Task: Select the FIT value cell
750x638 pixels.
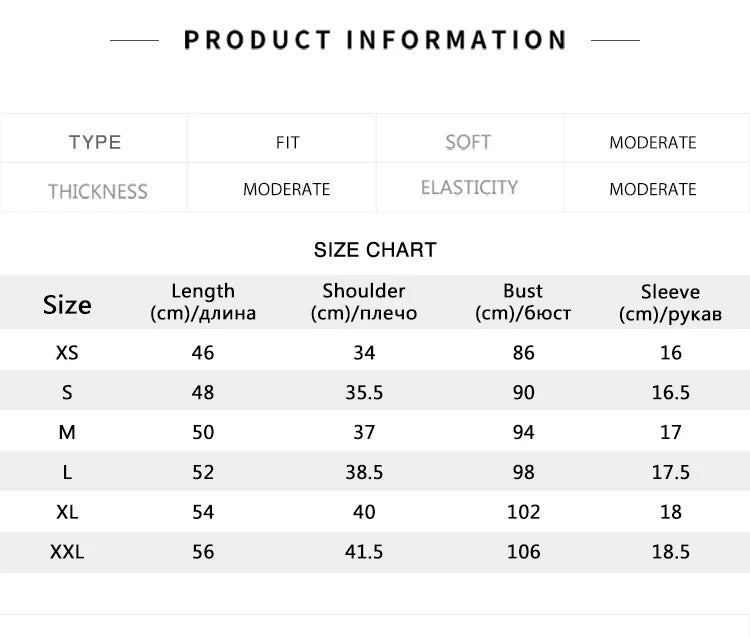Action: point(287,143)
